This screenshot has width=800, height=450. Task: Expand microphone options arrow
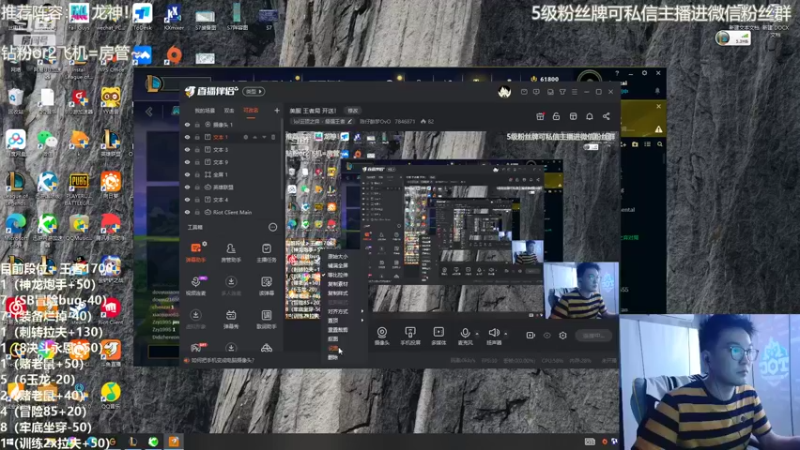(477, 334)
